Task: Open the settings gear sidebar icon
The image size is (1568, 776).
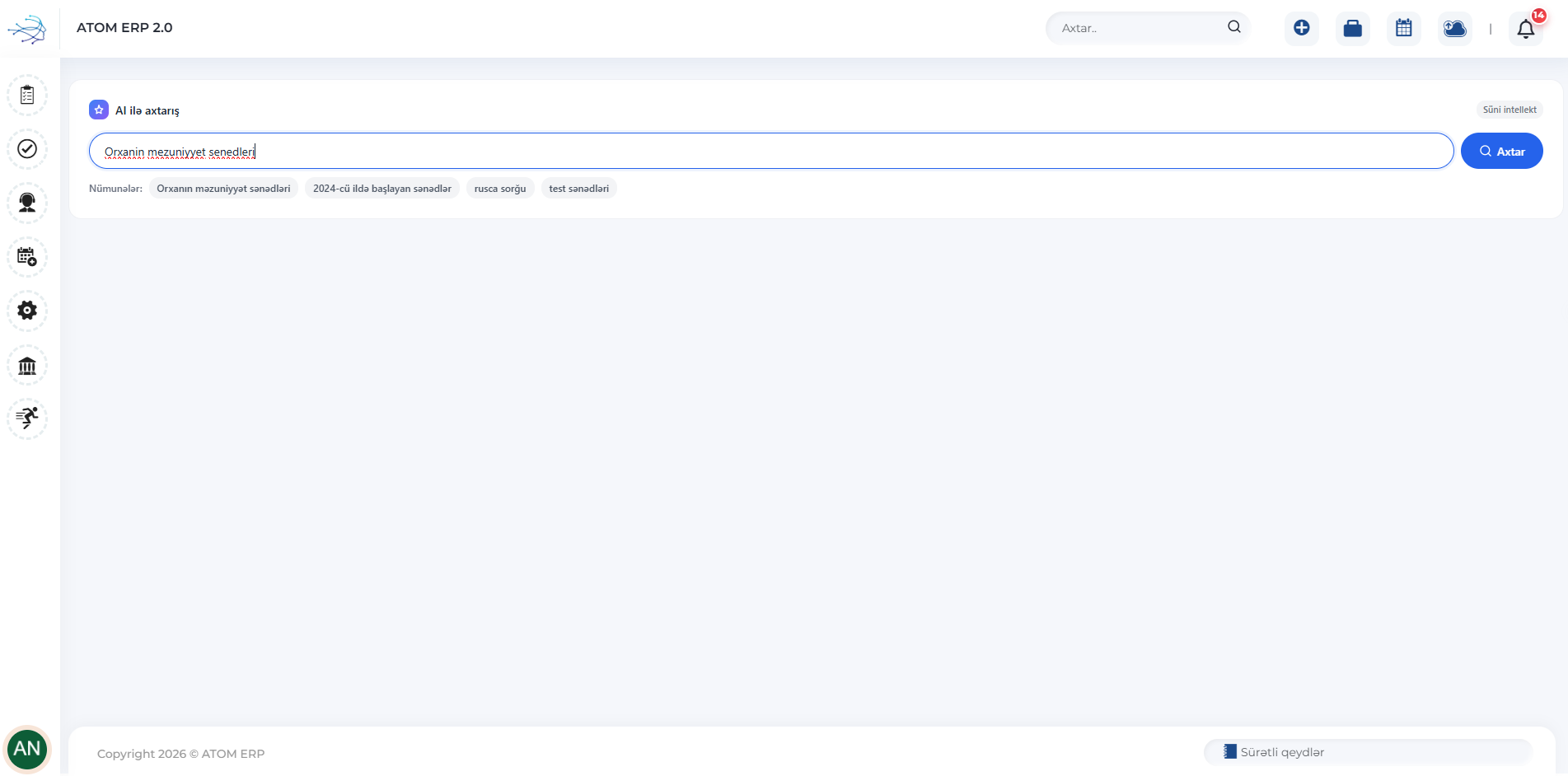Action: click(27, 311)
